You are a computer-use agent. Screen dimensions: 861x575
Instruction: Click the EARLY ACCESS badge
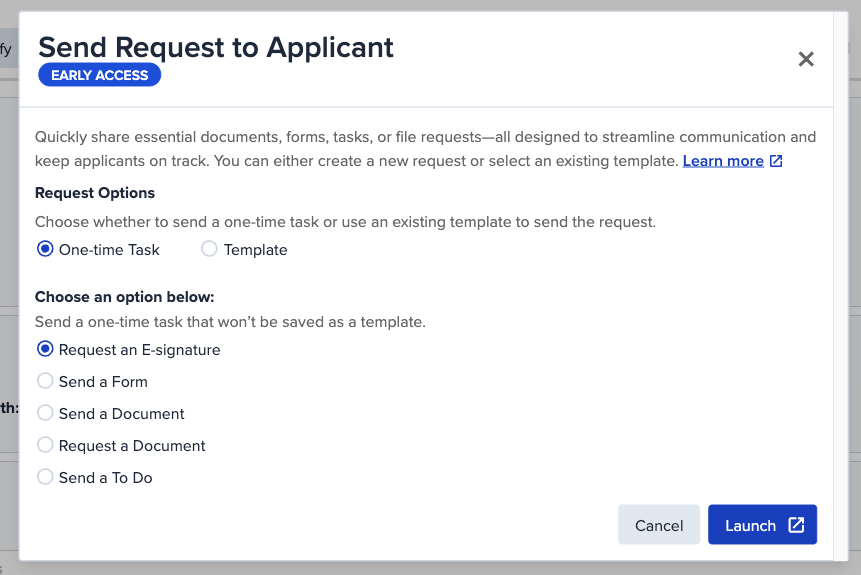(99, 75)
